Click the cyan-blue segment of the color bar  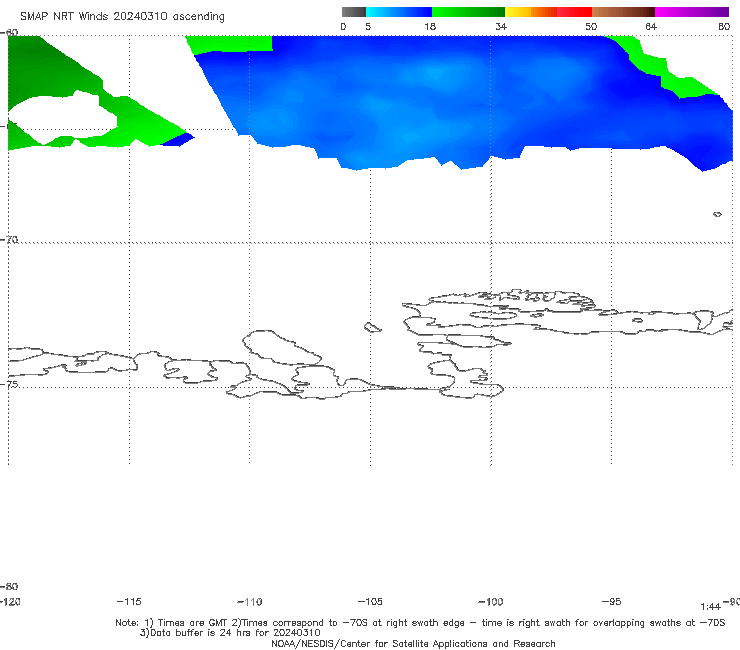click(399, 12)
